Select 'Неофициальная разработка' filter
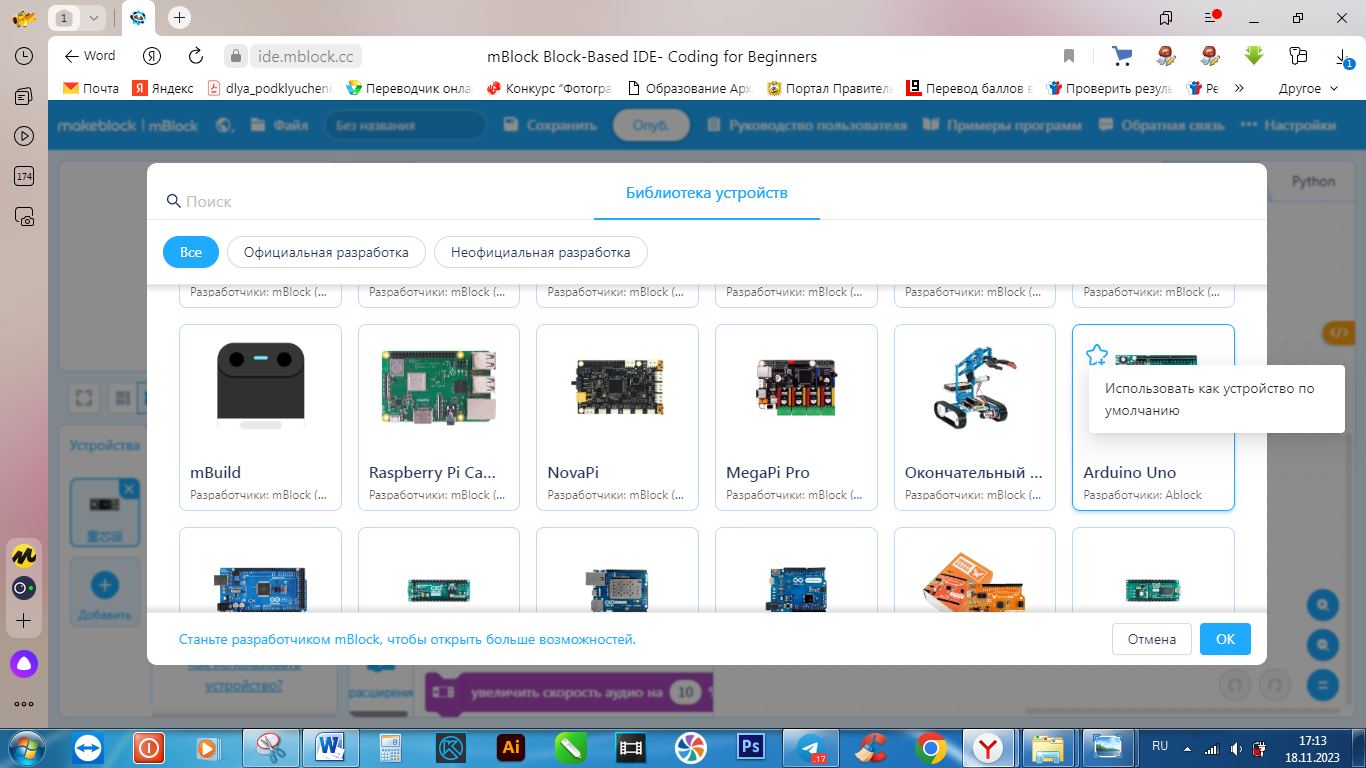The image size is (1366, 768). (x=540, y=252)
